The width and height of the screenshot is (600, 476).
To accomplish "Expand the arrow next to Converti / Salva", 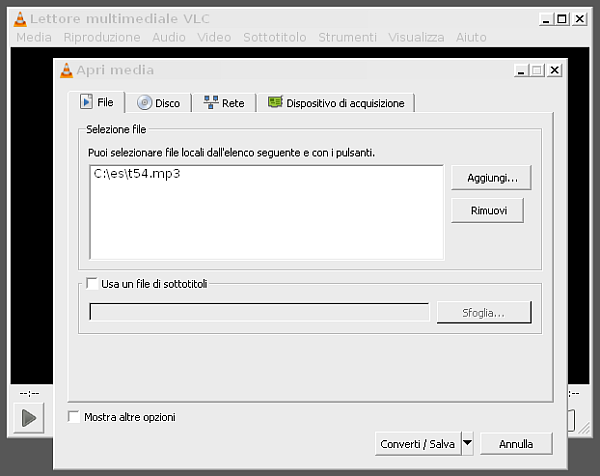I will 467,443.
